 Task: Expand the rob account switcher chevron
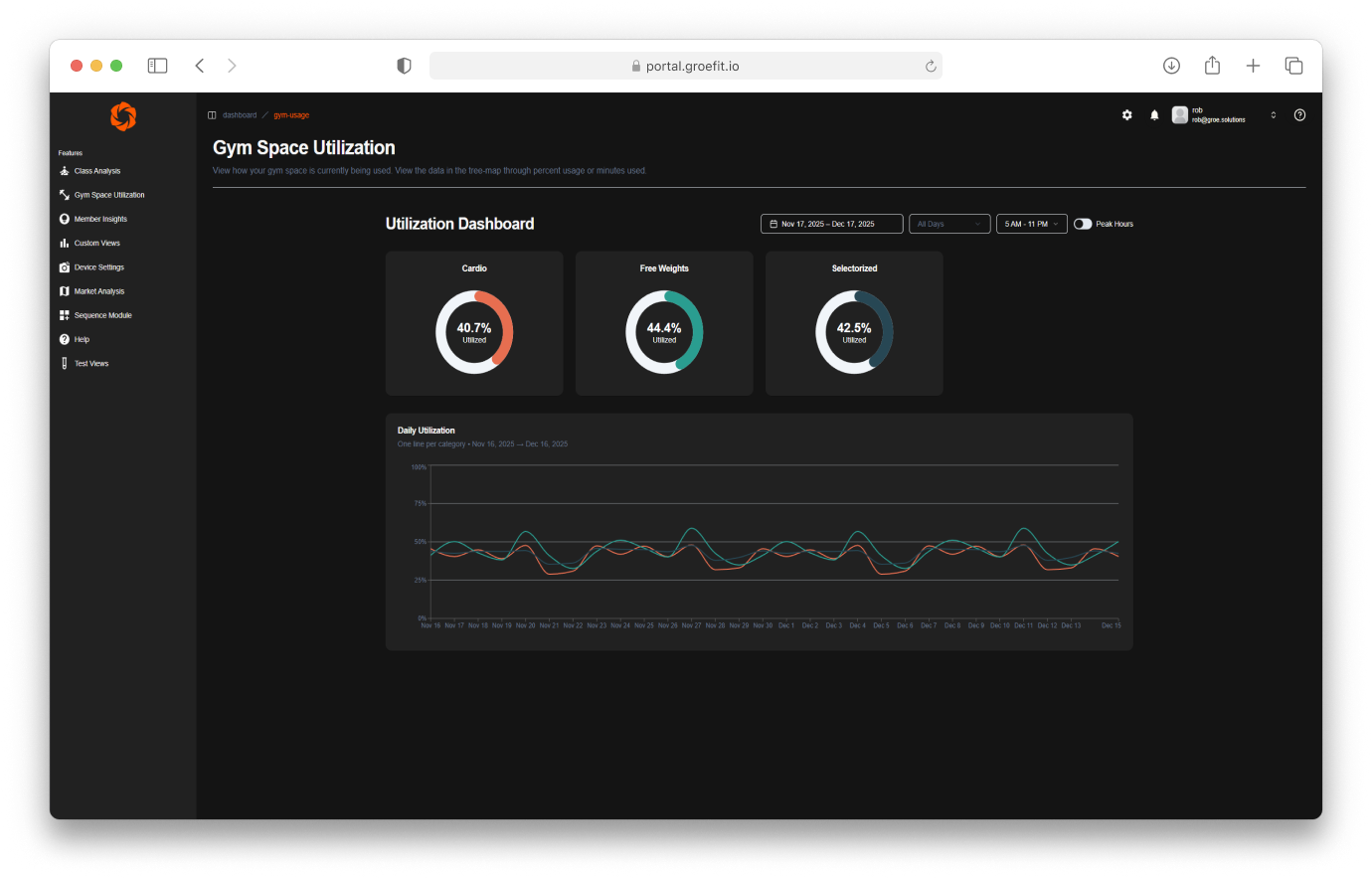pyautogui.click(x=1273, y=114)
